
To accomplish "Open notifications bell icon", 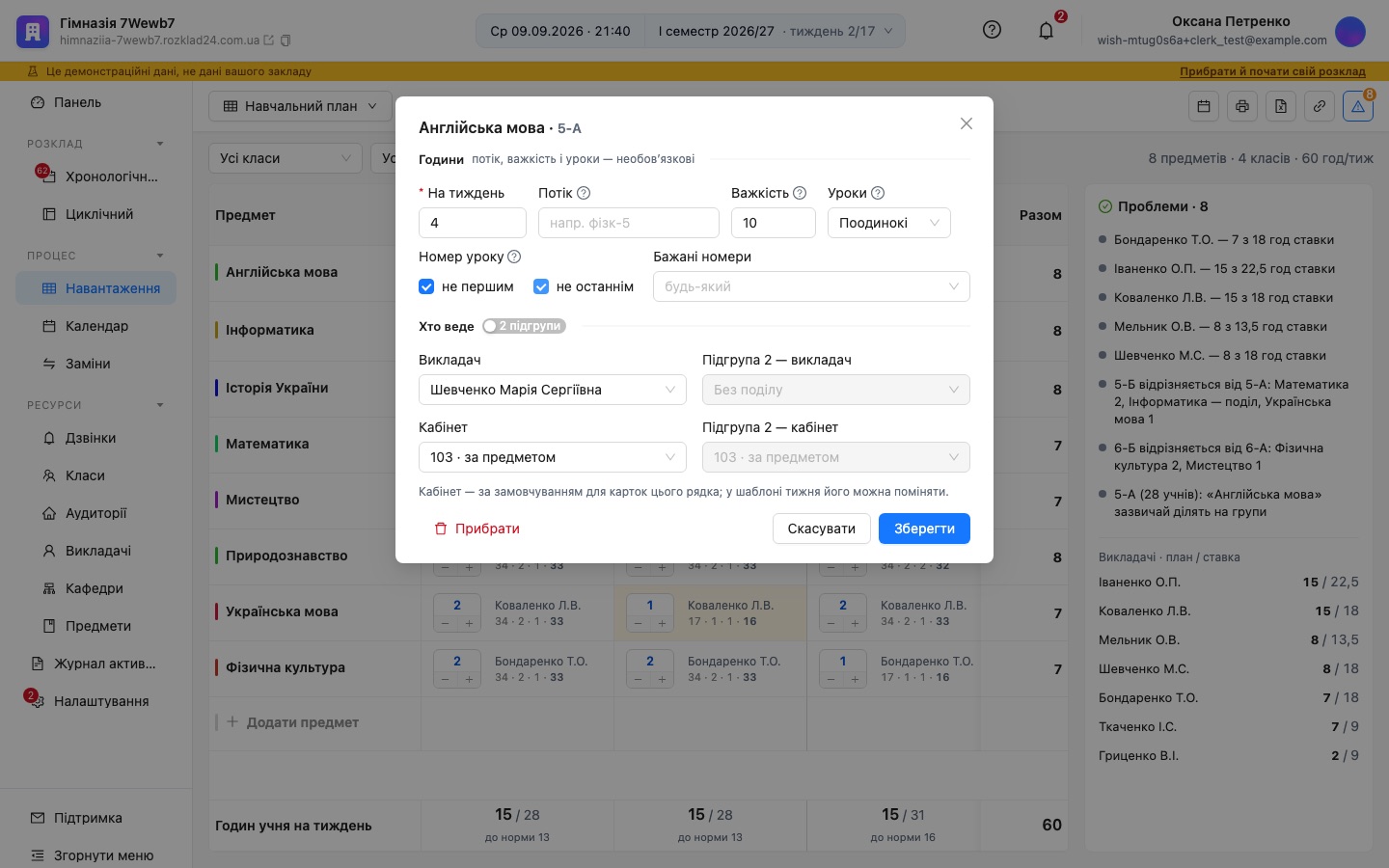I will pos(1046,31).
